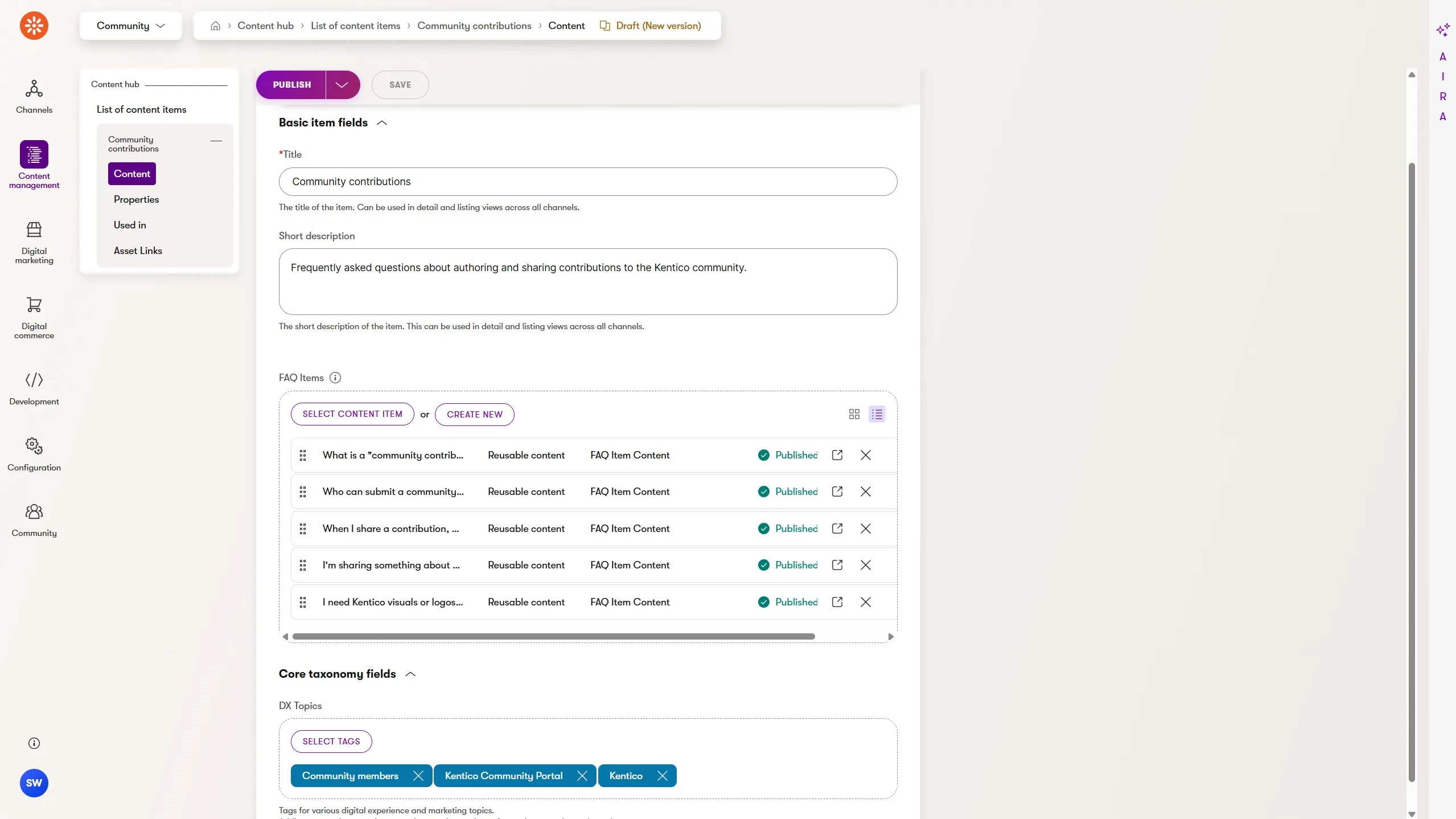
Task: Collapse Core taxonomy fields section
Action: tap(410, 674)
